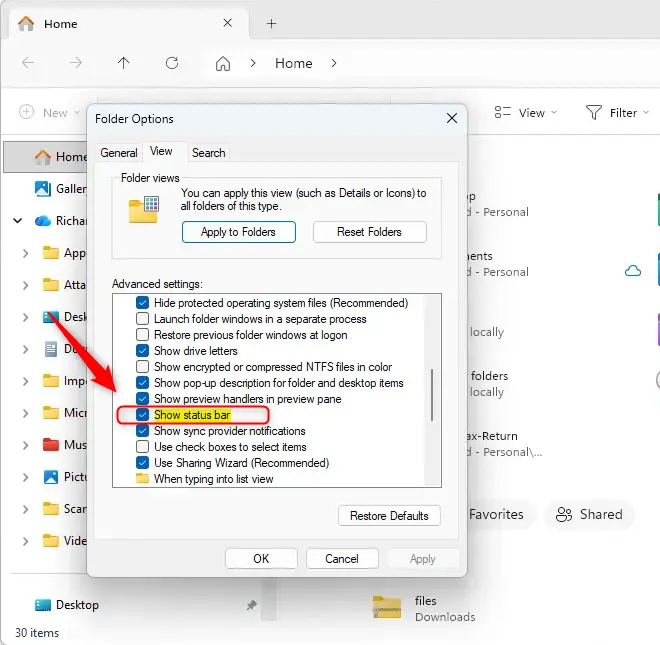The image size is (660, 645).
Task: Uncheck Use Sharing Wizard (Recommended)
Action: pos(142,463)
